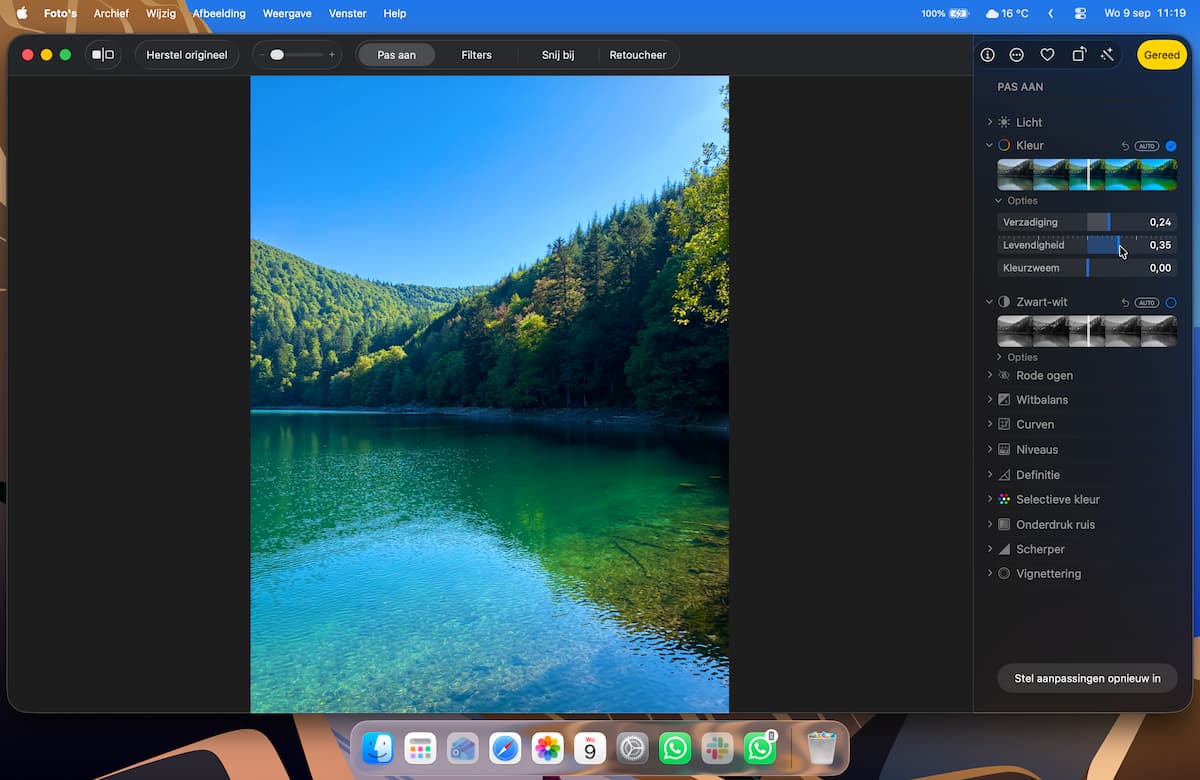Image resolution: width=1200 pixels, height=780 pixels.
Task: Open the photo info panel icon
Action: 987,55
